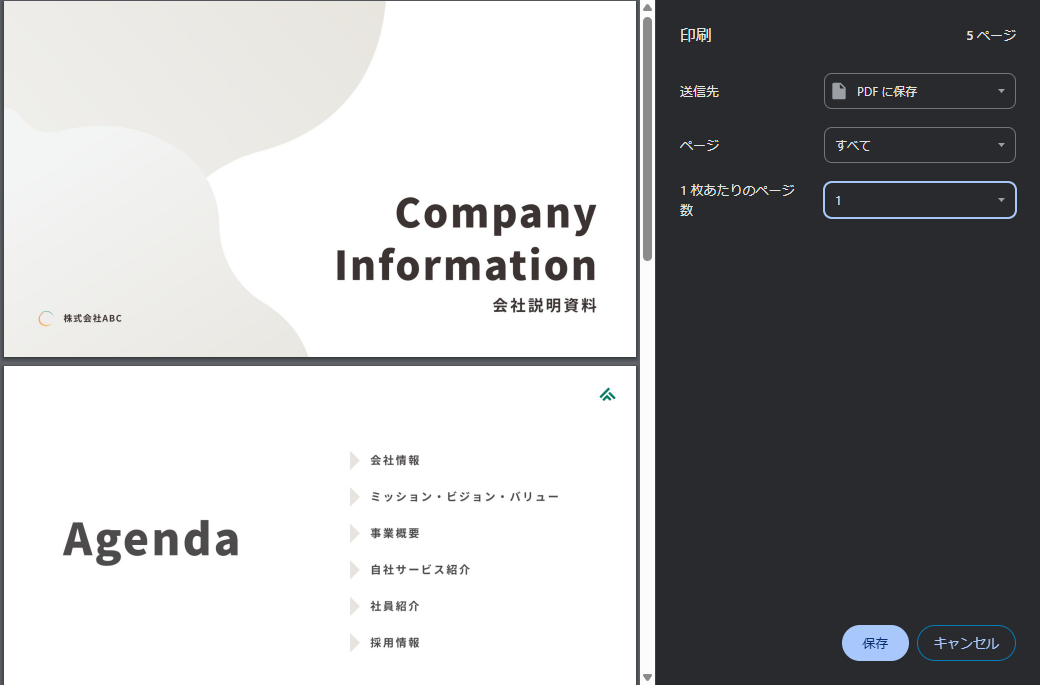Click the preview scrollbar down arrow

(647, 678)
